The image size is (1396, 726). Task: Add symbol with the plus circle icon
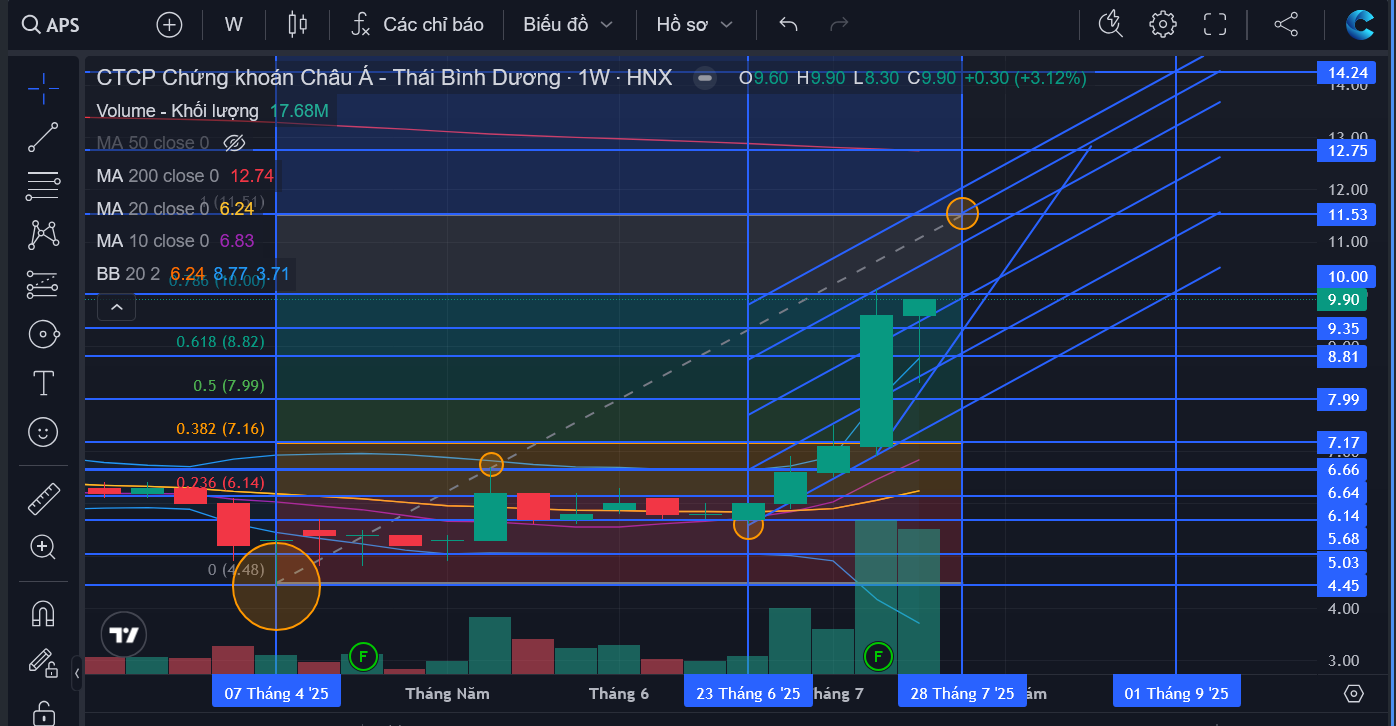tap(169, 24)
